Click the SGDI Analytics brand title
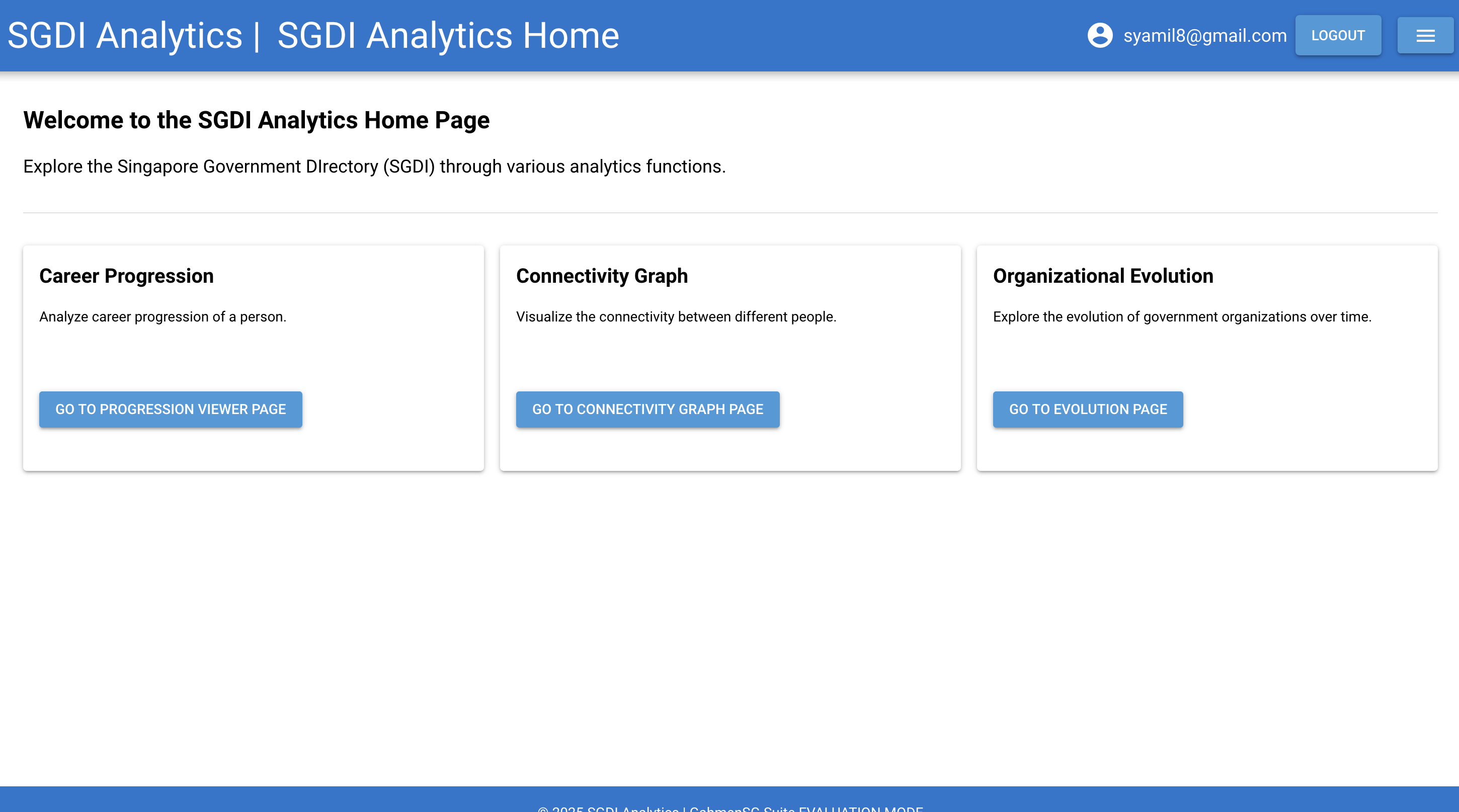 coord(125,36)
